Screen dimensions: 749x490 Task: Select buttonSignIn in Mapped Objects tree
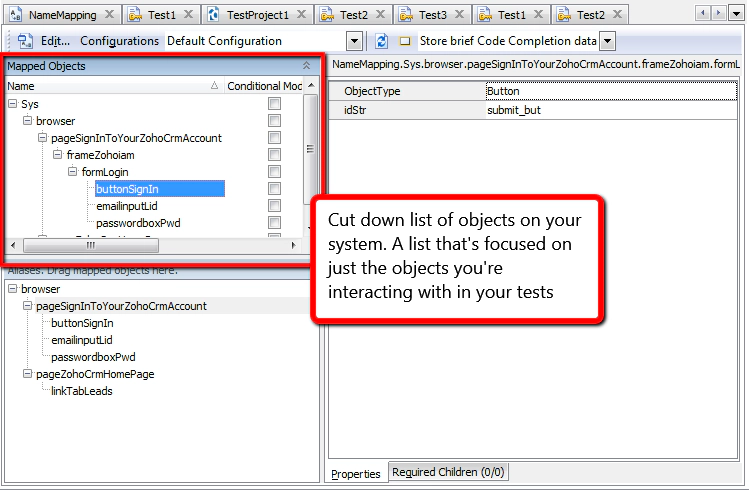tap(160, 189)
